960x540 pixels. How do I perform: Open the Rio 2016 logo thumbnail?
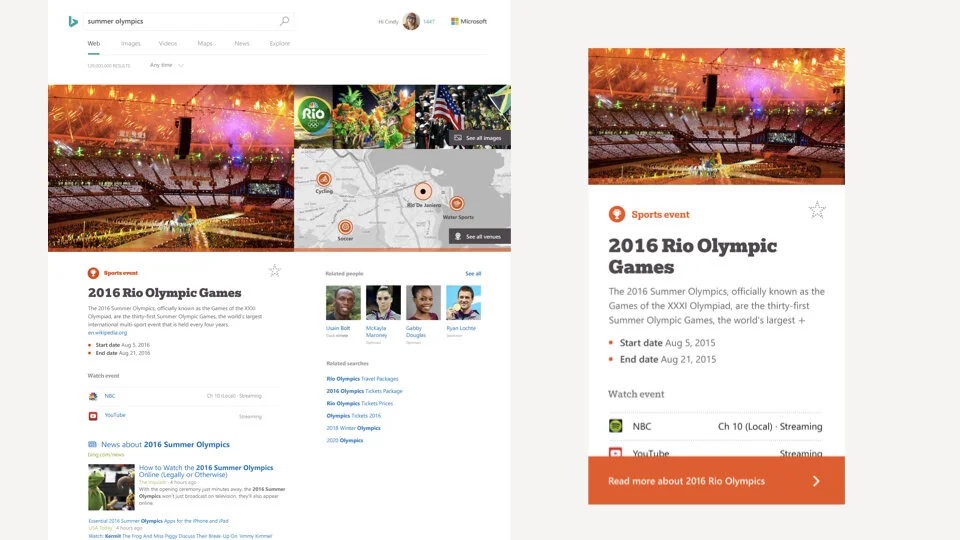pyautogui.click(x=313, y=116)
